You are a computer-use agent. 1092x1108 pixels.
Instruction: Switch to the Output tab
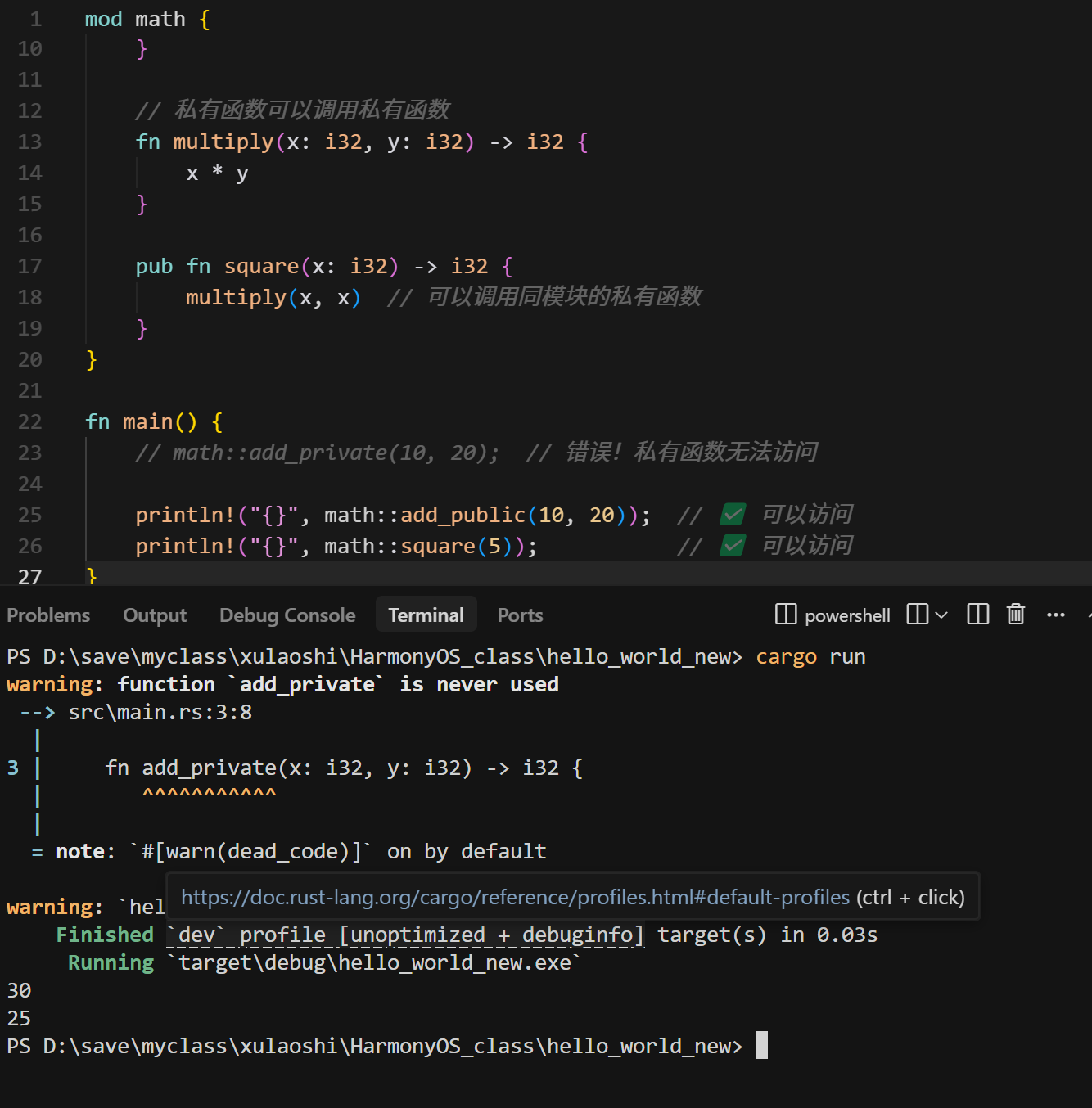[155, 615]
